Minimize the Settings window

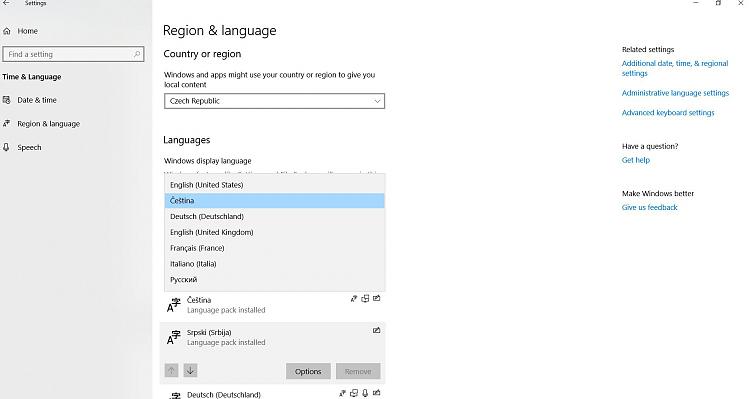(x=696, y=3)
